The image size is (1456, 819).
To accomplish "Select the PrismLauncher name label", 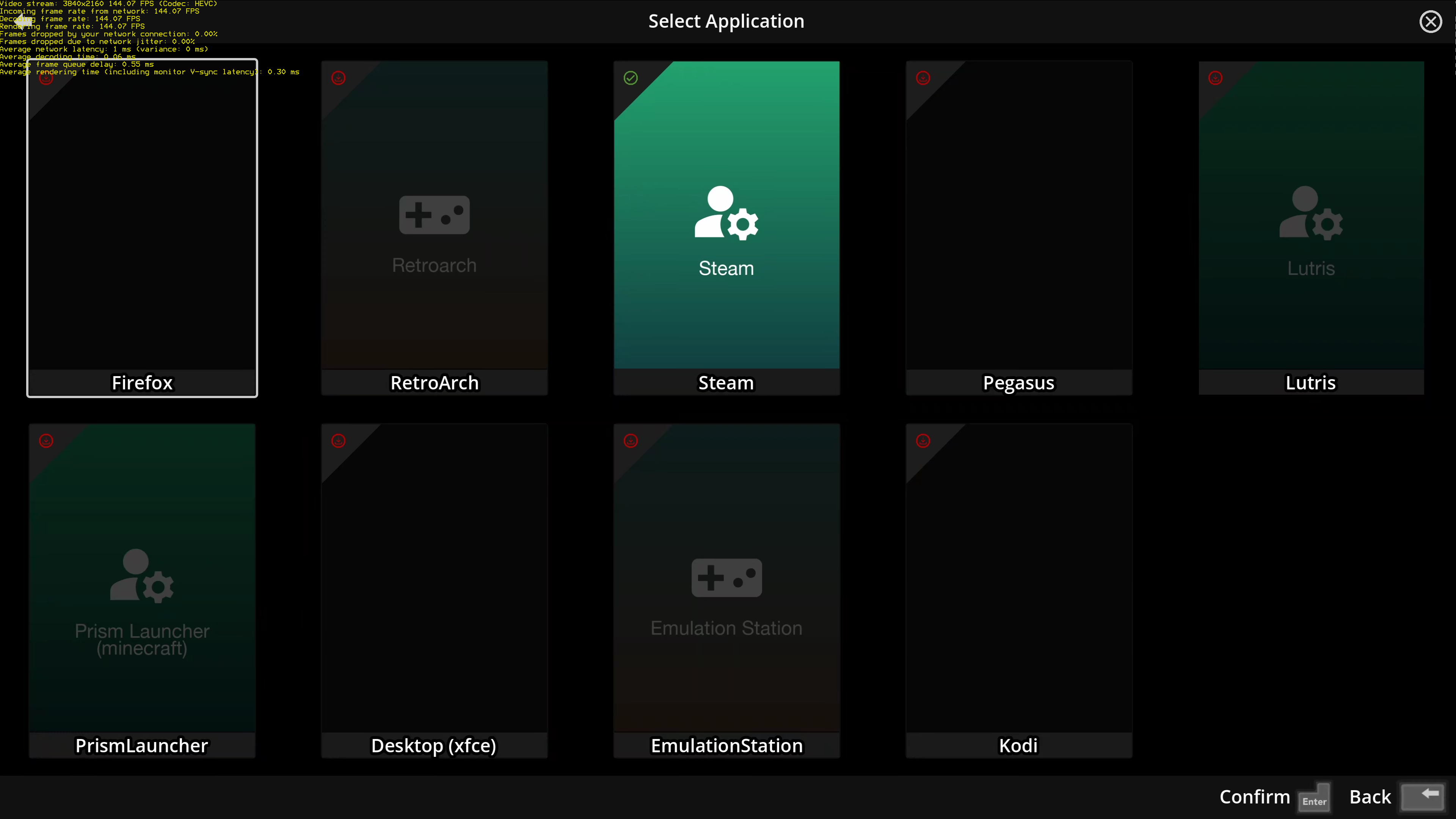I will tap(142, 745).
